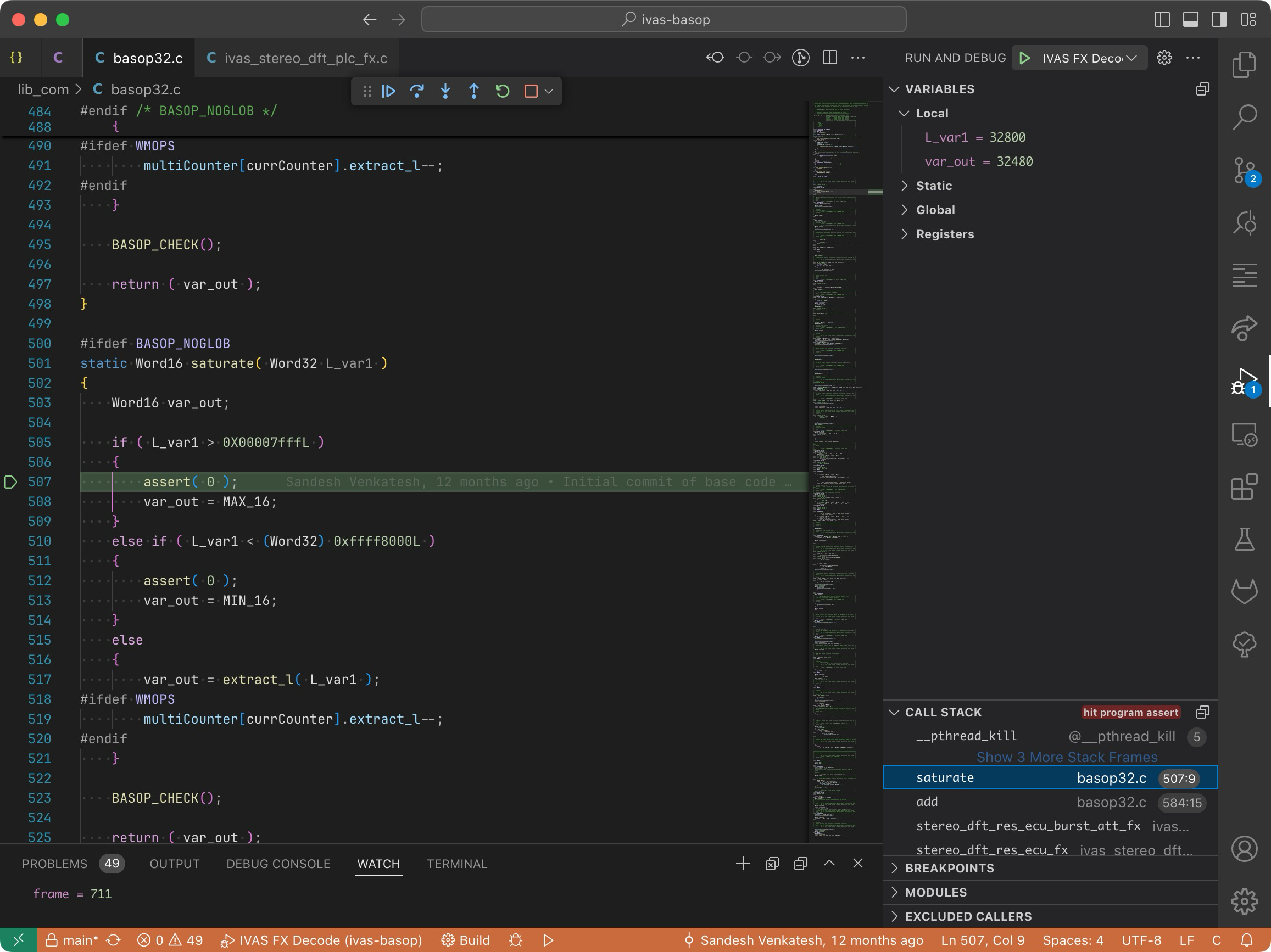Click Show 3 More Stack Frames link
The height and width of the screenshot is (952, 1271).
tap(1067, 757)
